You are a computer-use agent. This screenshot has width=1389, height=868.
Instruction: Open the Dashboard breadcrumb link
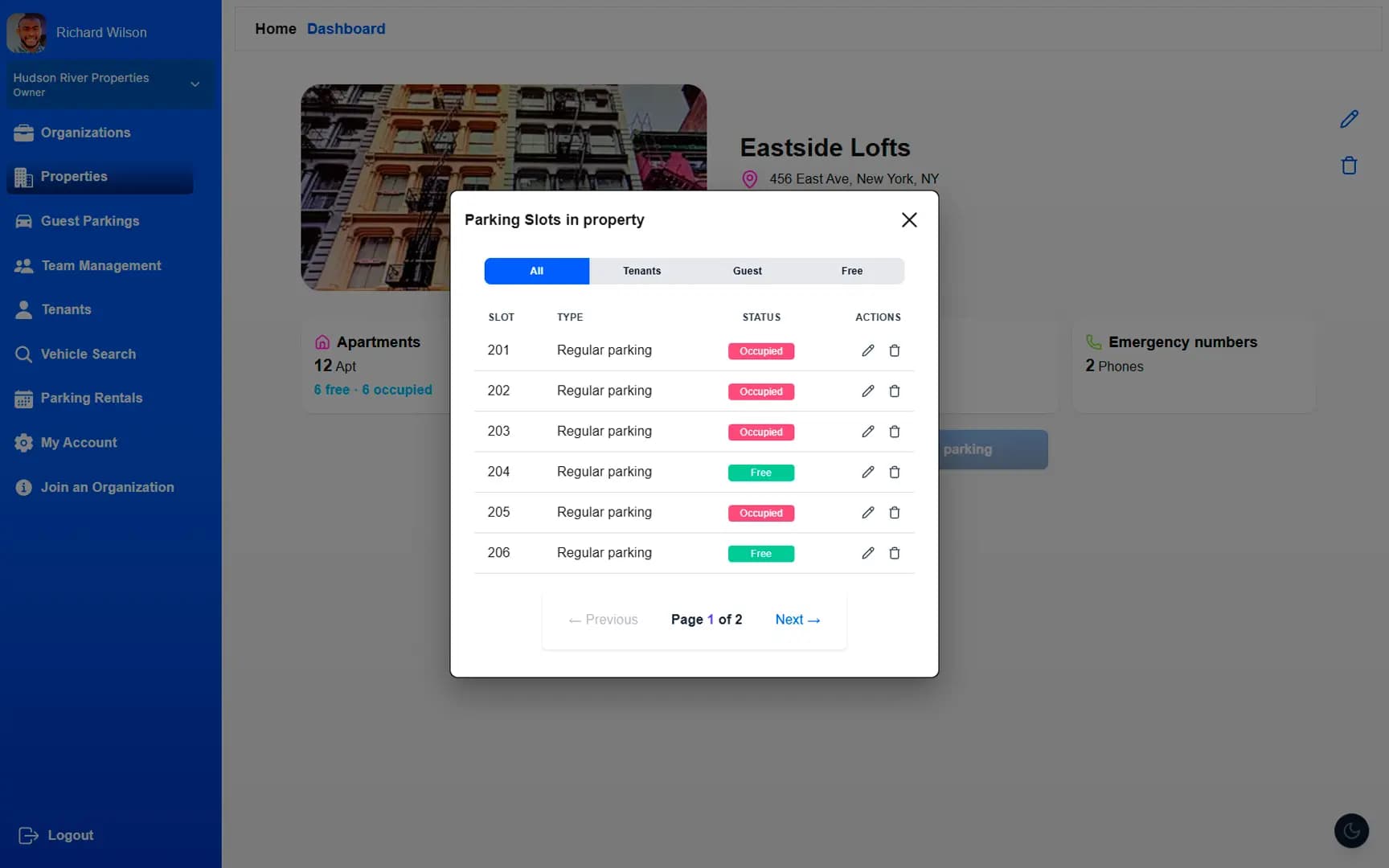click(x=346, y=28)
